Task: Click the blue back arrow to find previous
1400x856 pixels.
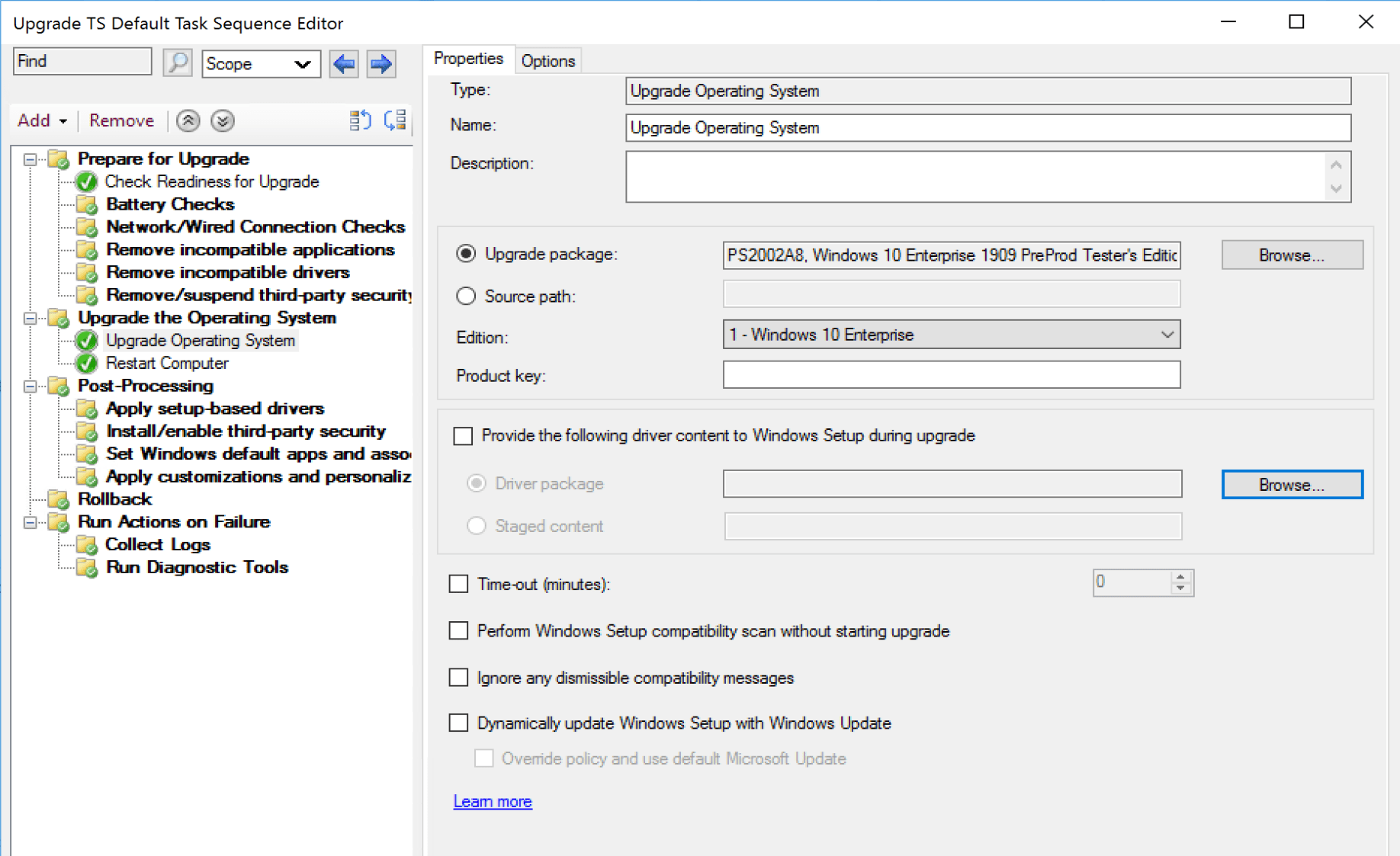Action: click(343, 64)
